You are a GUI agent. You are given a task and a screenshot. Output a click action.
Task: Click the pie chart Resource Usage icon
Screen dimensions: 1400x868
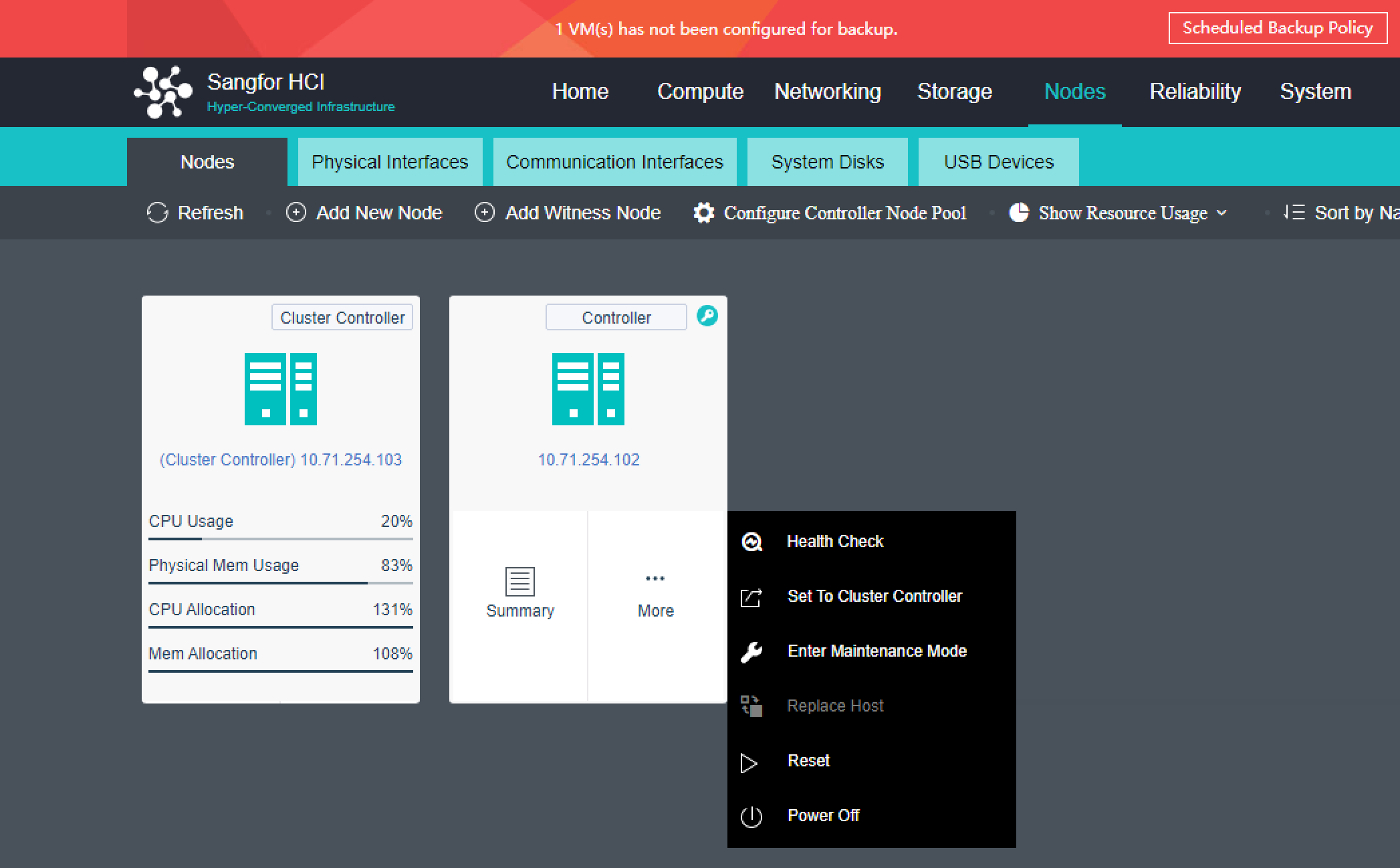point(1019,213)
